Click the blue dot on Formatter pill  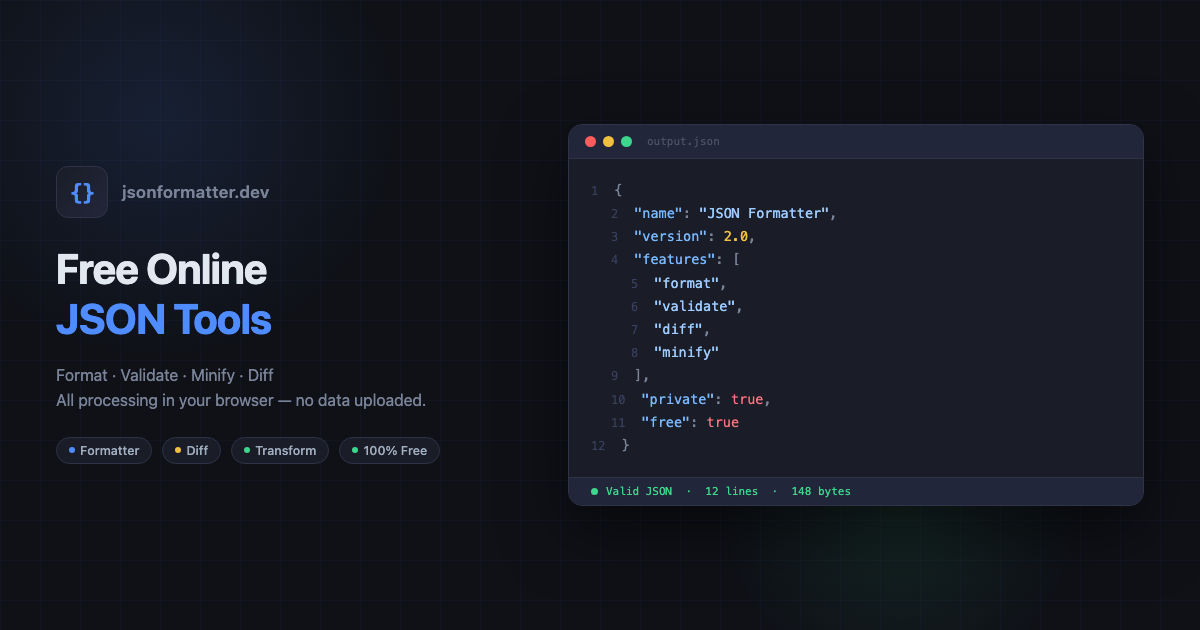click(x=72, y=450)
